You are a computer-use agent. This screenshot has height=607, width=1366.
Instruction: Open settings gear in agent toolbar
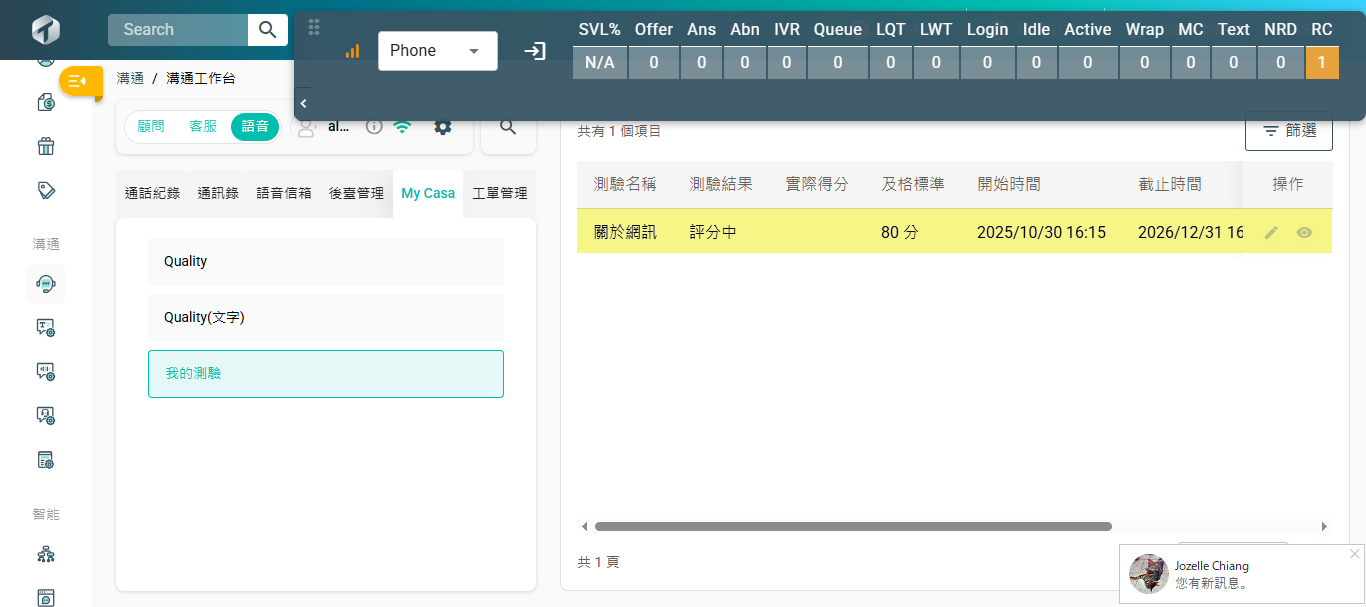coord(442,127)
